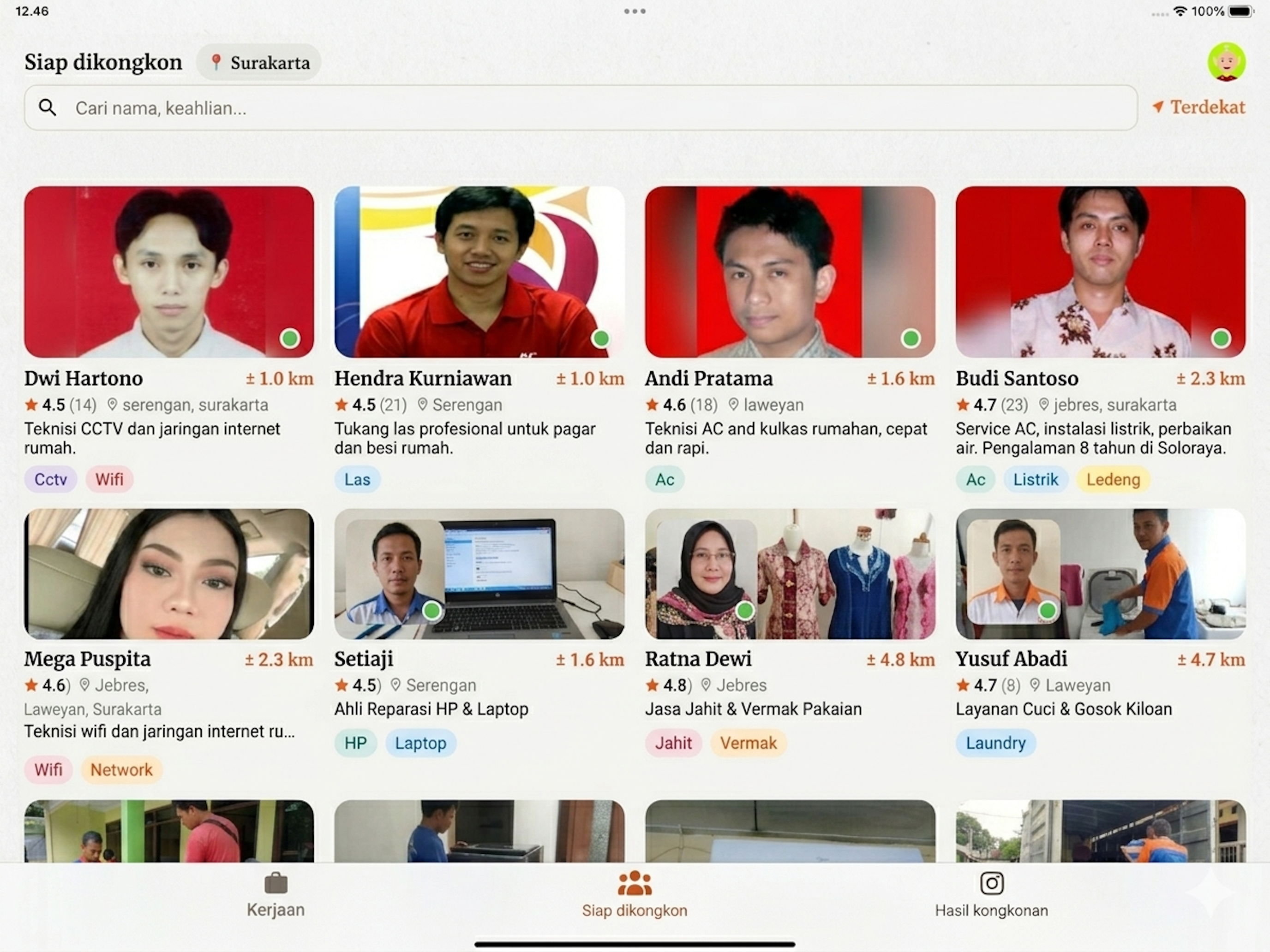This screenshot has height=952, width=1270.
Task: Open the user profile avatar
Action: coord(1226,61)
